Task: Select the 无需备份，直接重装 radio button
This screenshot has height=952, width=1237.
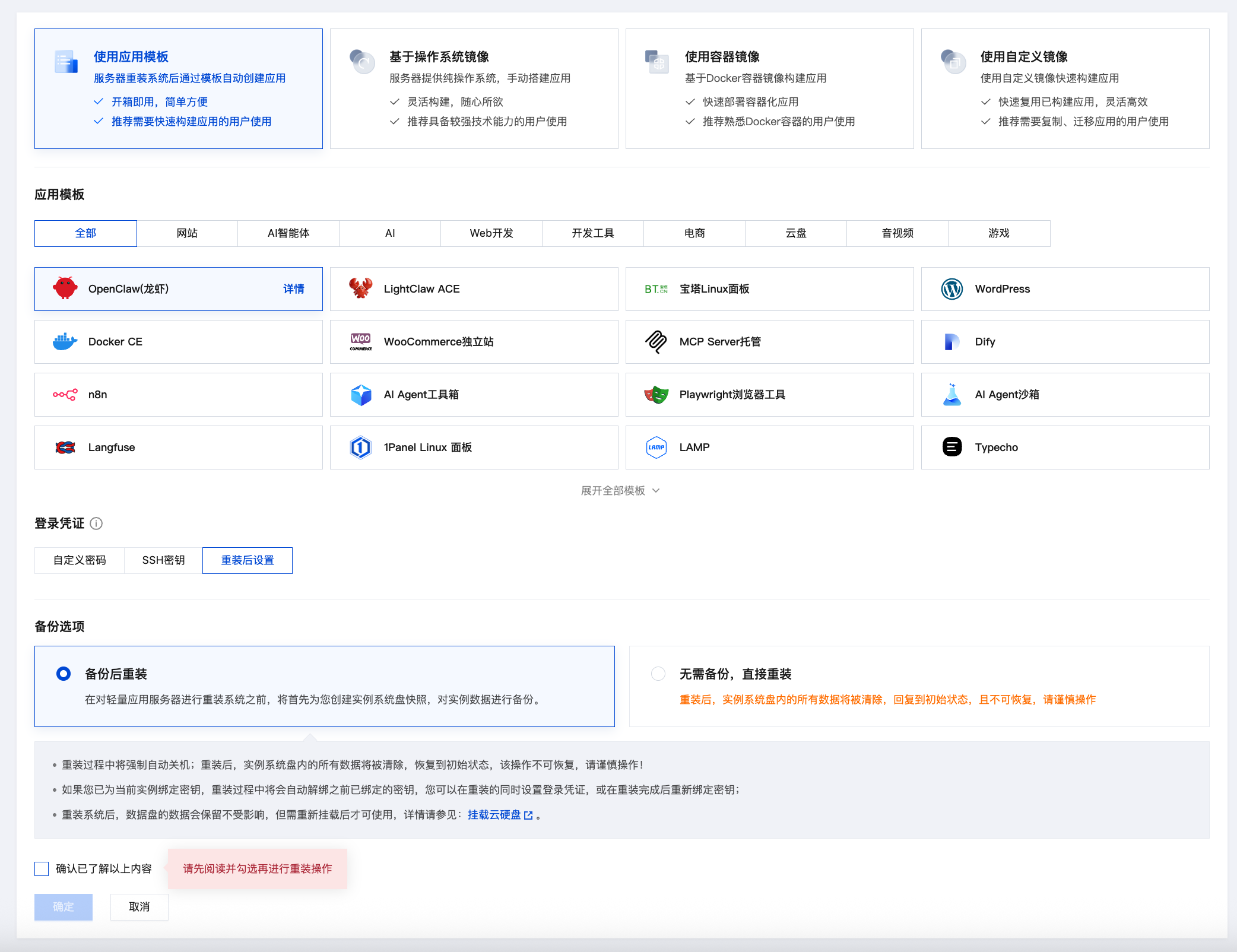Action: point(658,674)
